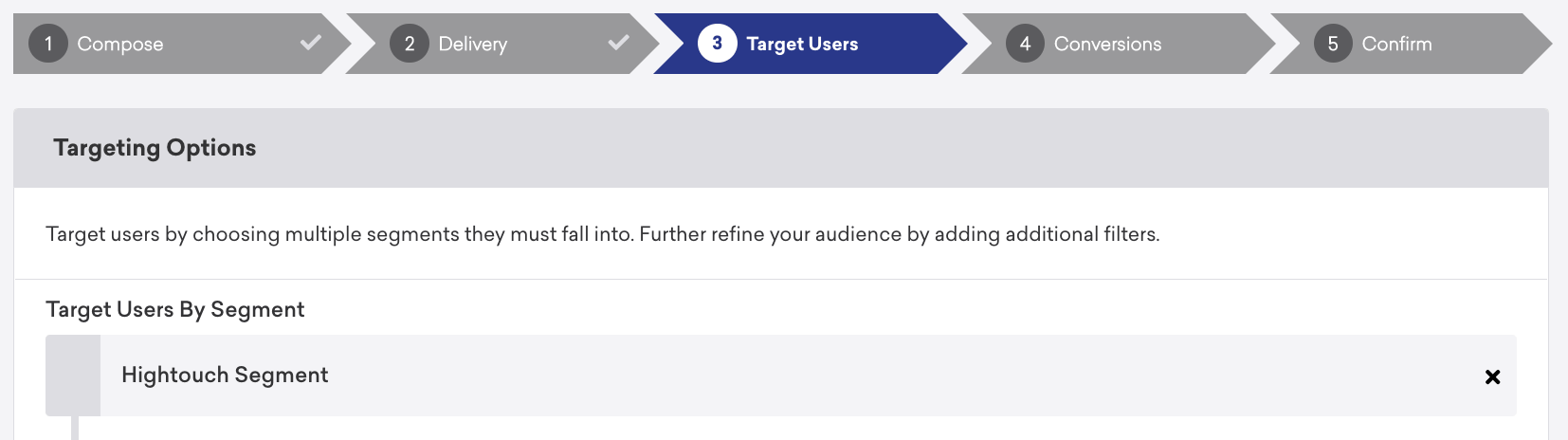Screen dimensions: 1568x440
Task: Click the gray handle left of Hightouch Segment
Action: (x=73, y=376)
